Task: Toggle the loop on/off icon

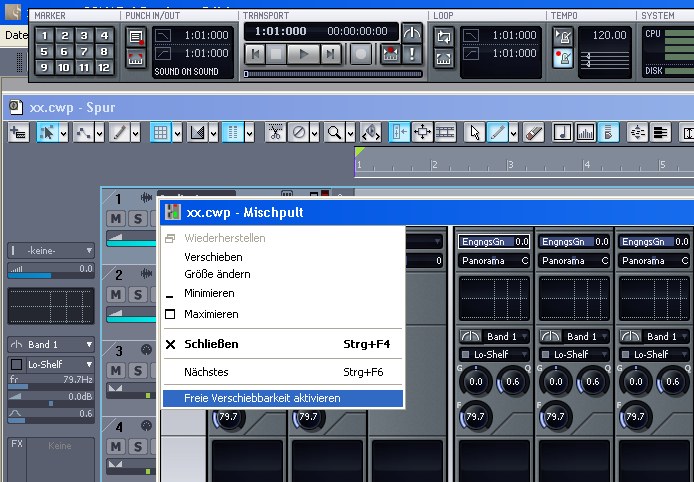Action: (x=443, y=36)
